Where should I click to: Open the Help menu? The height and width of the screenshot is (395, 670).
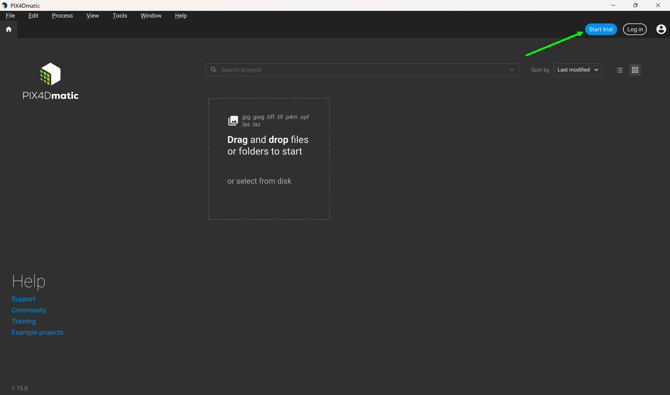tap(181, 16)
